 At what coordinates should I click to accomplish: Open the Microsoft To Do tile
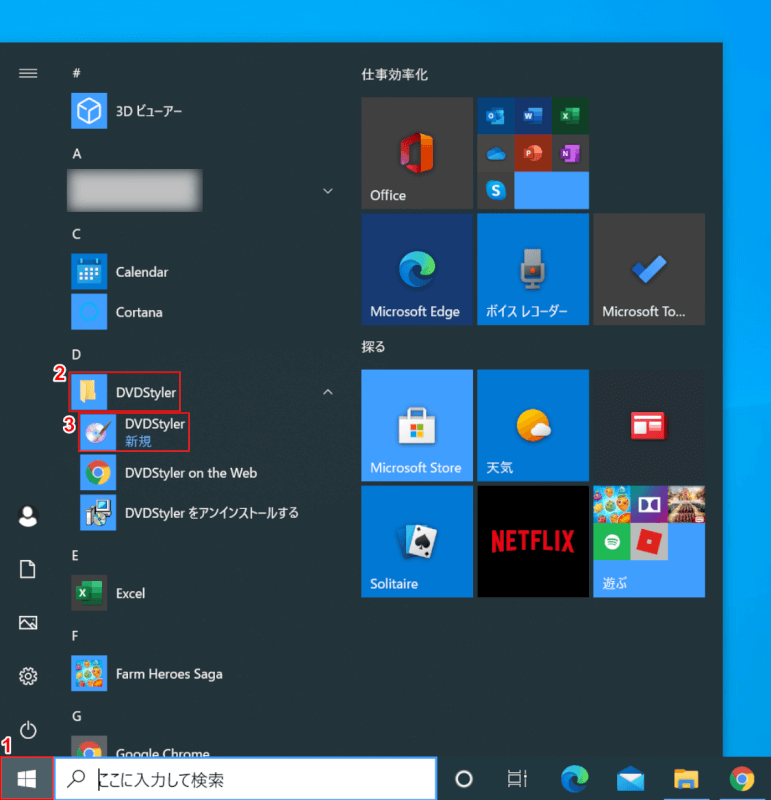[649, 269]
